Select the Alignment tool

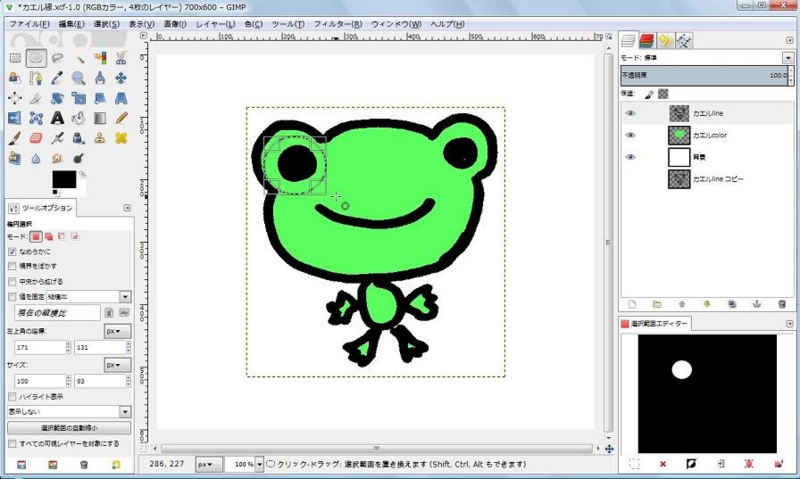tap(15, 98)
